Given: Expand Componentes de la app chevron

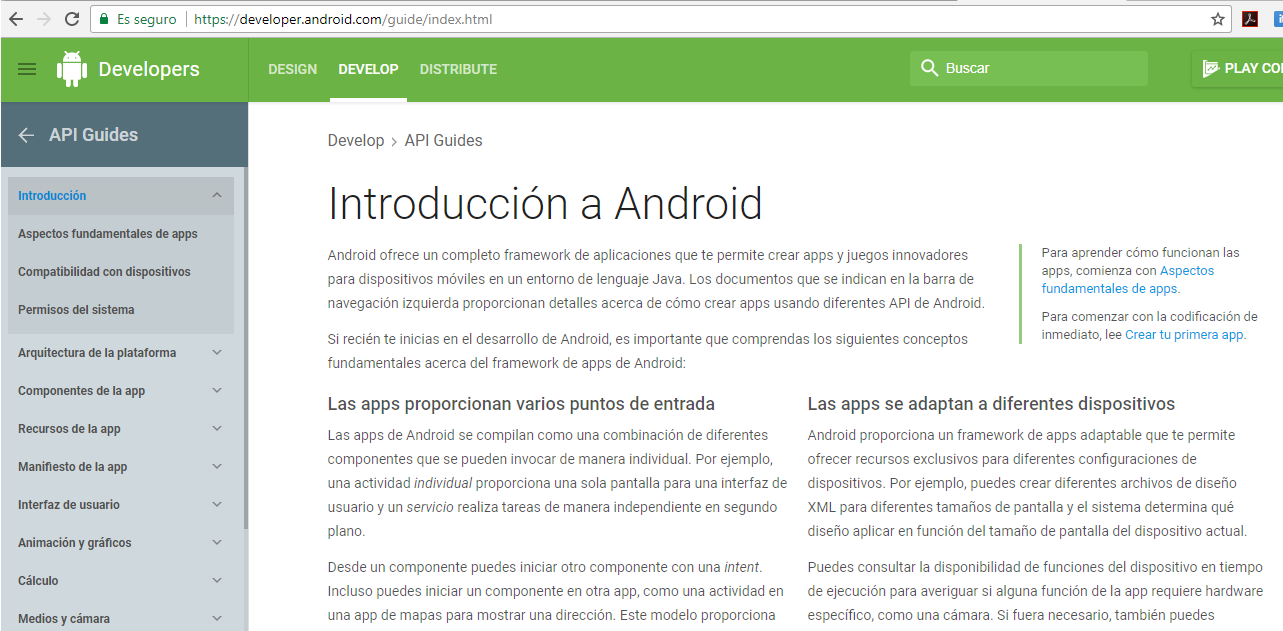Looking at the screenshot, I should coord(217,390).
